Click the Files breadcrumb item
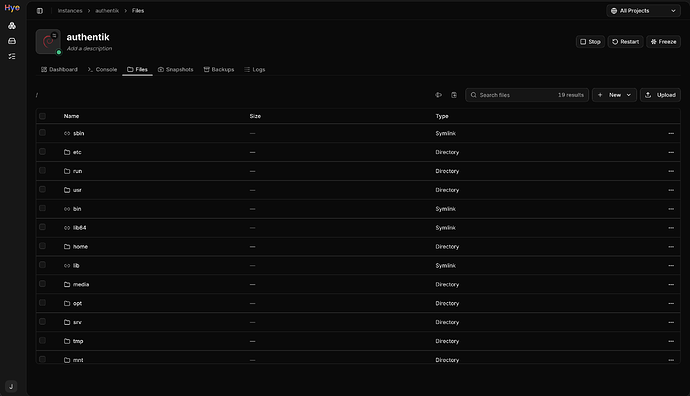The height and width of the screenshot is (396, 690). point(138,11)
